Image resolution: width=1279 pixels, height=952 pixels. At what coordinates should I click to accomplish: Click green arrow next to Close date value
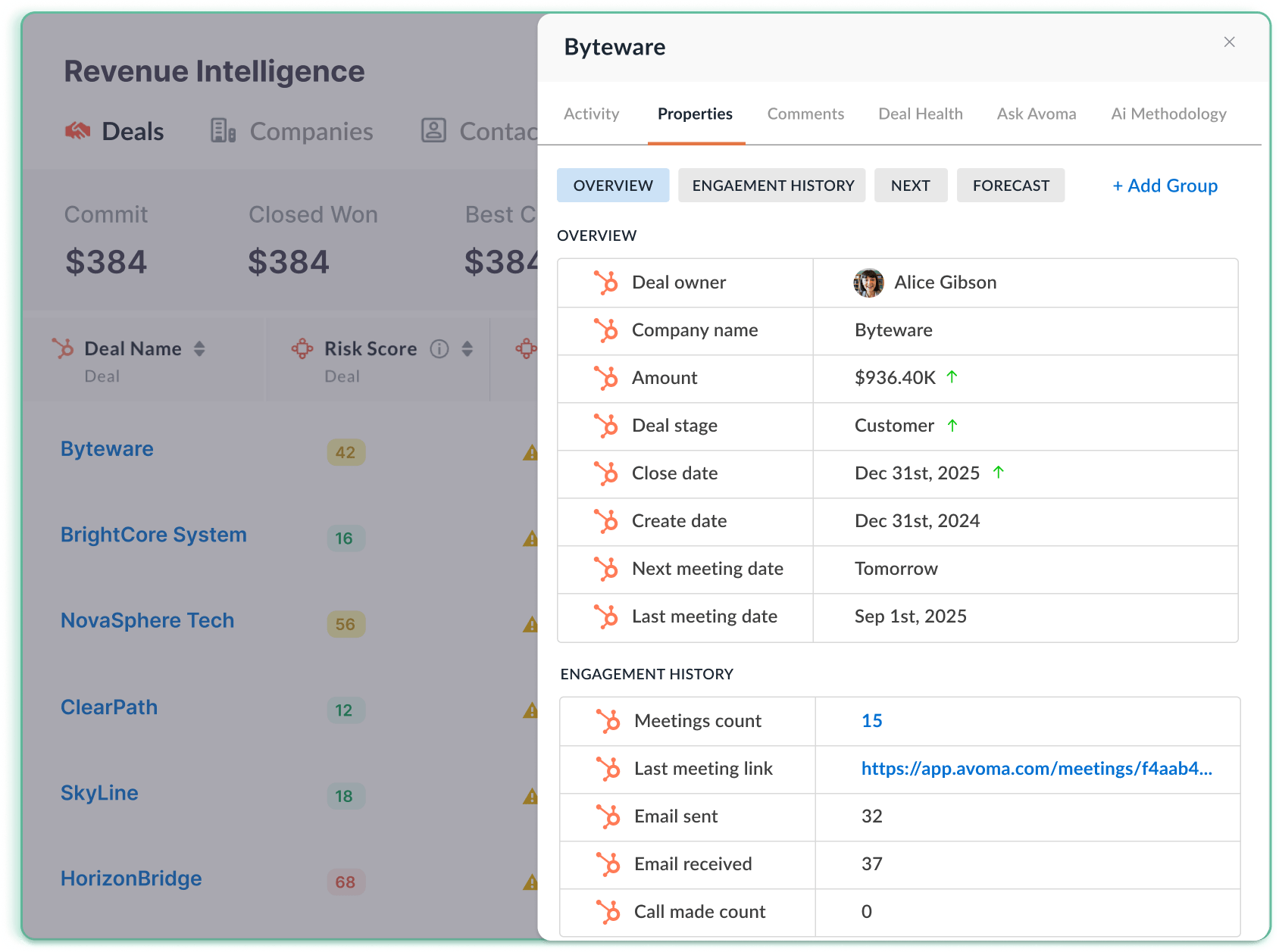pos(999,472)
